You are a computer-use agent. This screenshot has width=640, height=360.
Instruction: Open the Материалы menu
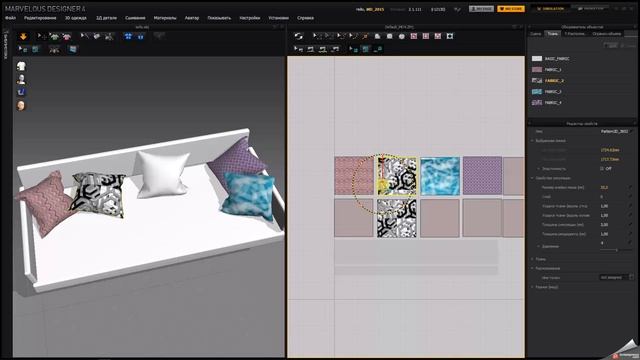[165, 18]
